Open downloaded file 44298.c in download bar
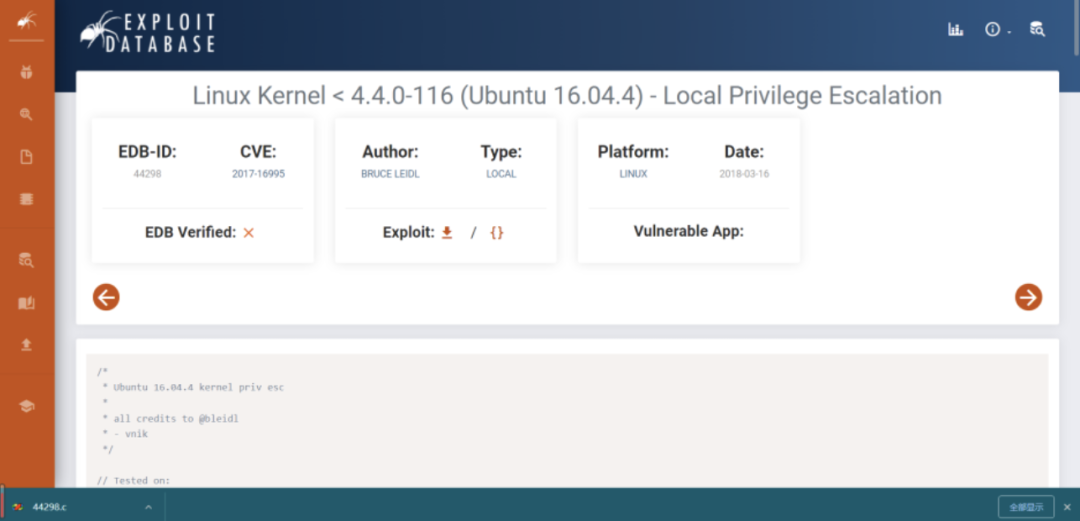Viewport: 1080px width, 521px height. click(50, 507)
